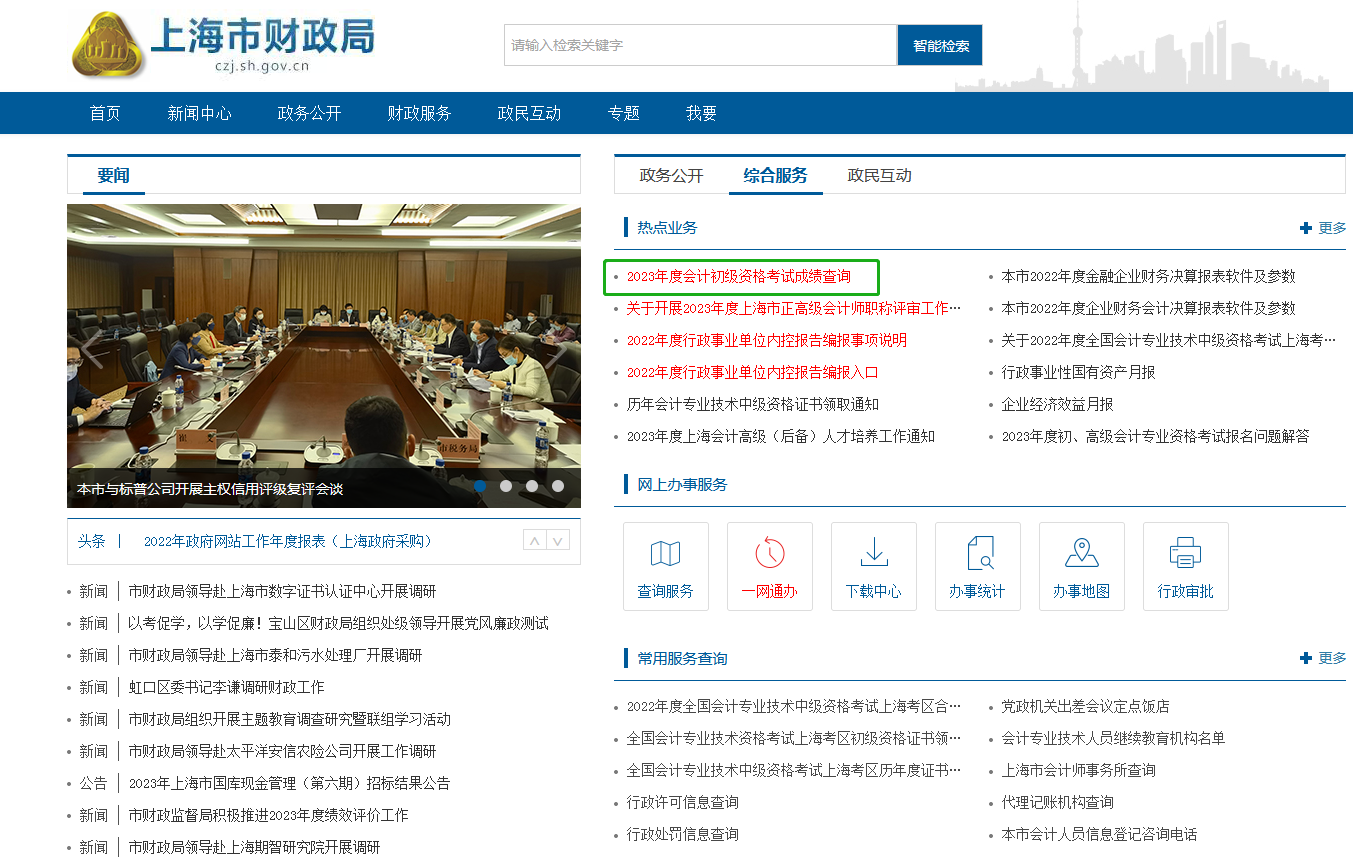Select the second carousel pagination dot
1353x858 pixels.
point(505,486)
